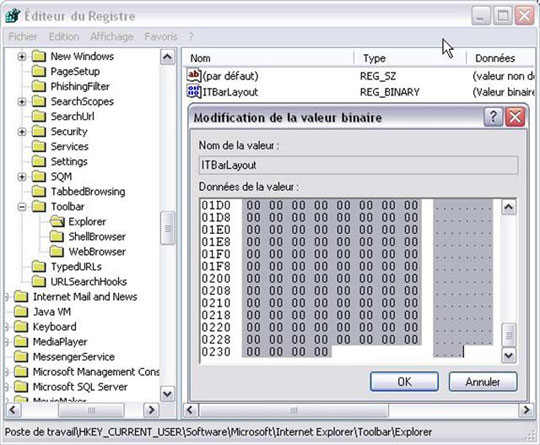Click the binary icon beside ITBarLayout
540x445 pixels.
pos(194,92)
